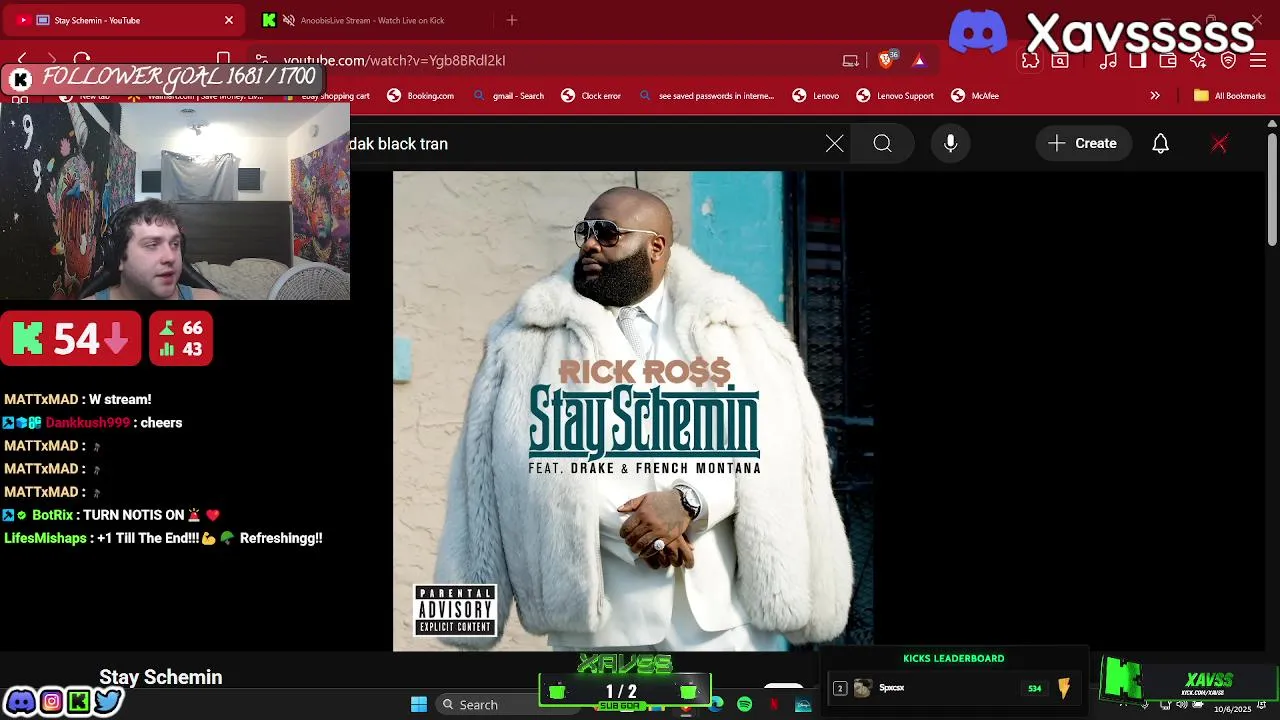Click Spxcsx entry in Kicks Leaderboard
Screen dimensions: 1280x720
click(x=955, y=688)
